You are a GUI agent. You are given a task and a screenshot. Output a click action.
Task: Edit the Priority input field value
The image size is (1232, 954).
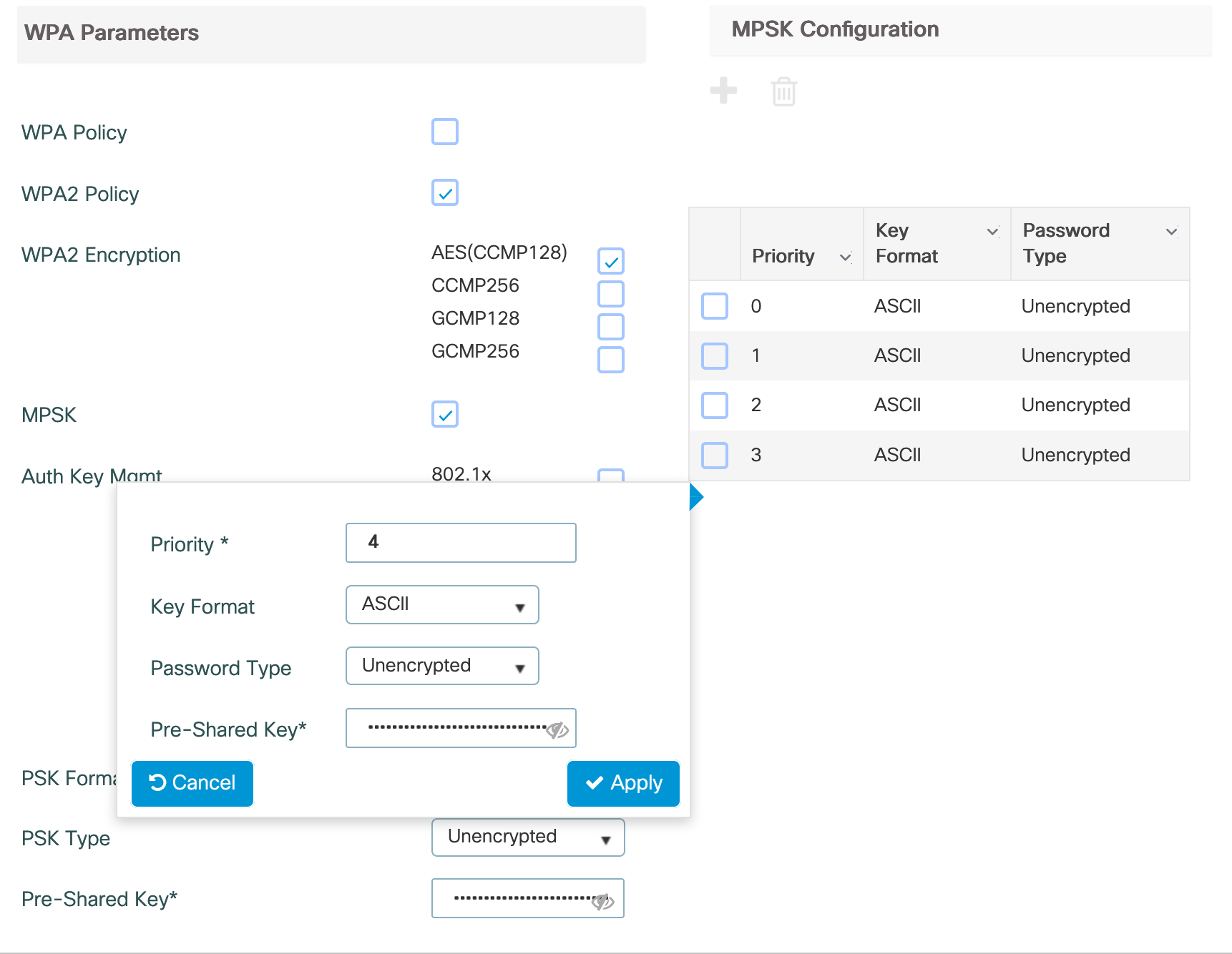pyautogui.click(x=460, y=542)
